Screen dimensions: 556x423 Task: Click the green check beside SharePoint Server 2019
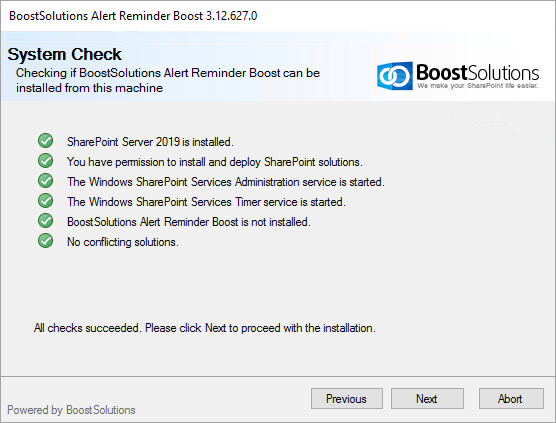[45, 141]
